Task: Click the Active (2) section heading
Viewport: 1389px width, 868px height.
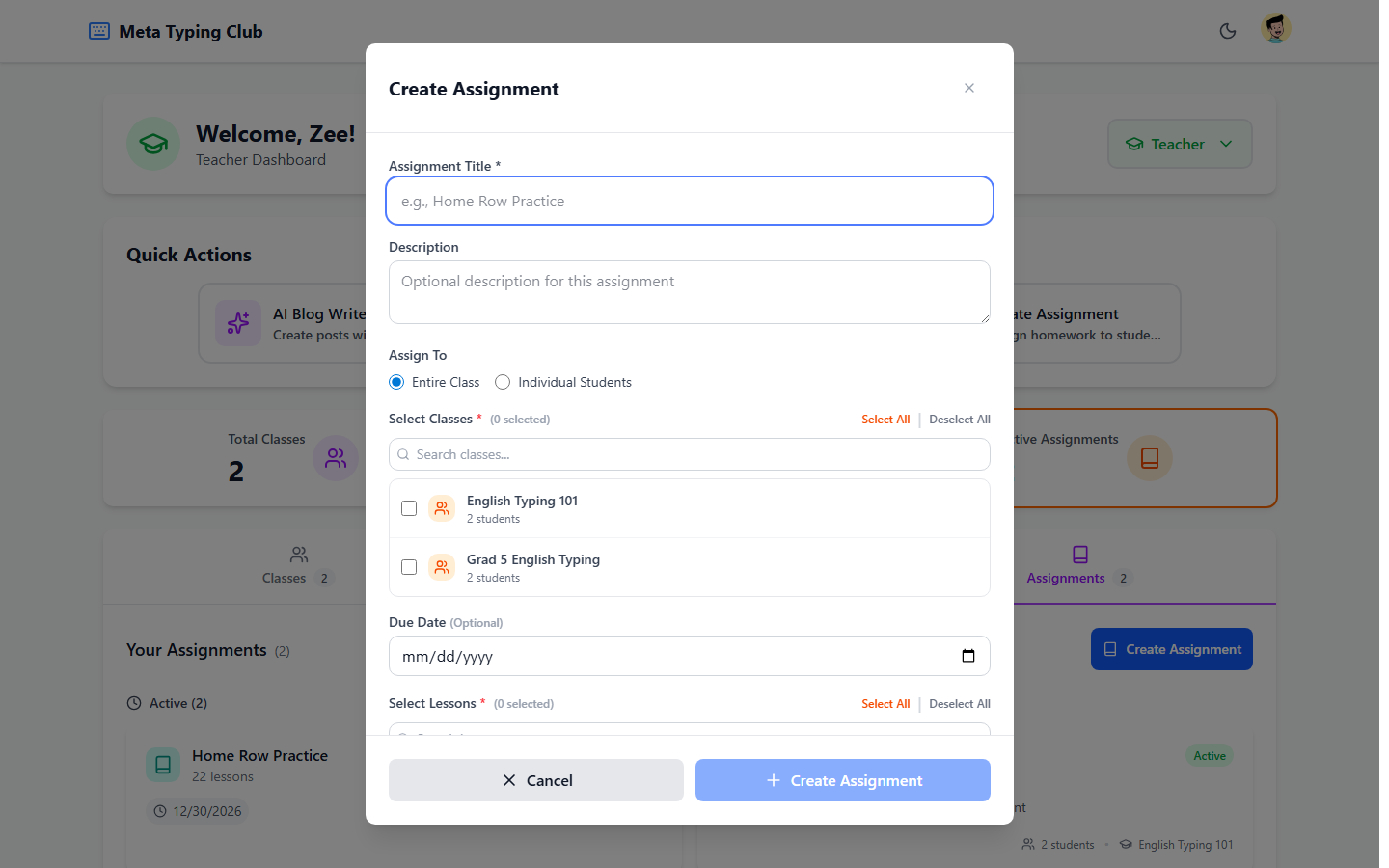Action: (178, 703)
